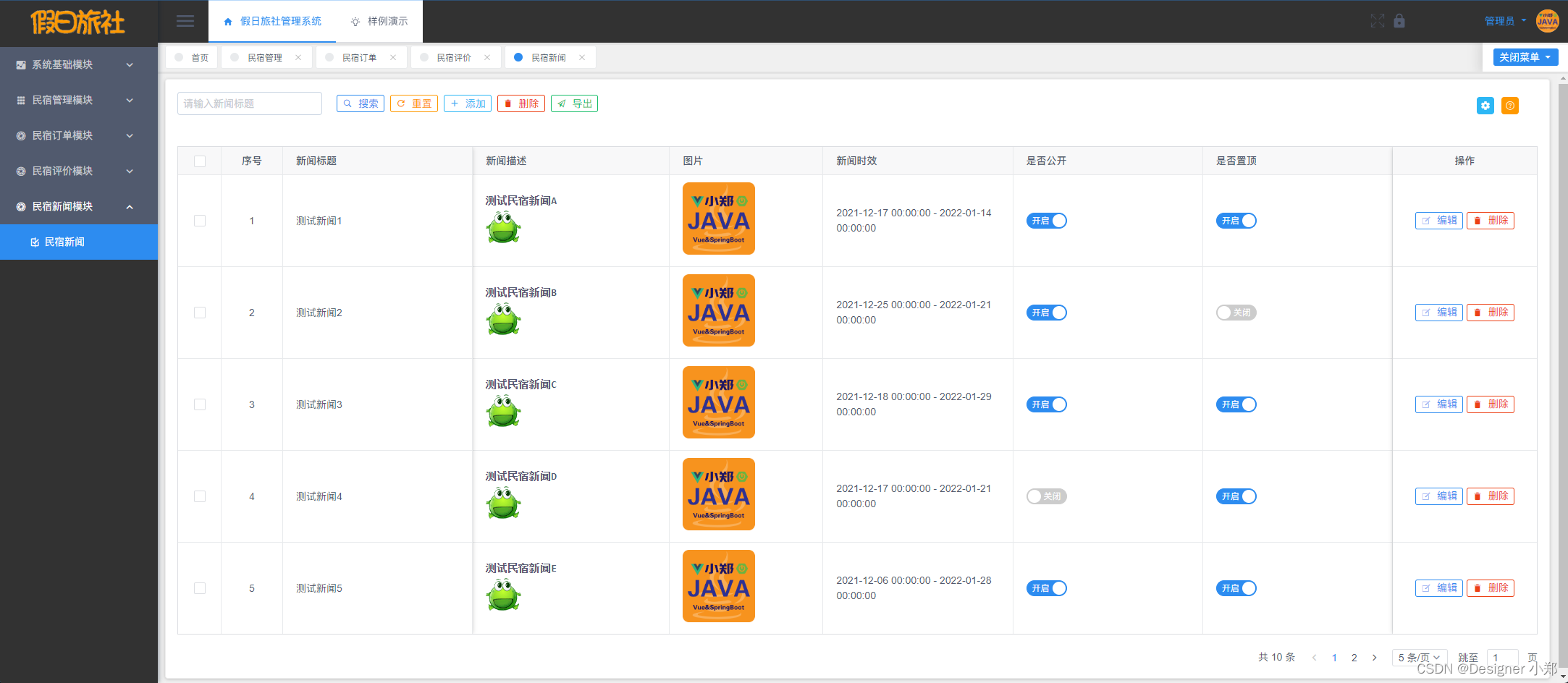Toggle 是否公开 switch for 测试新闻4
Image resolution: width=1568 pixels, height=683 pixels.
pyautogui.click(x=1047, y=496)
